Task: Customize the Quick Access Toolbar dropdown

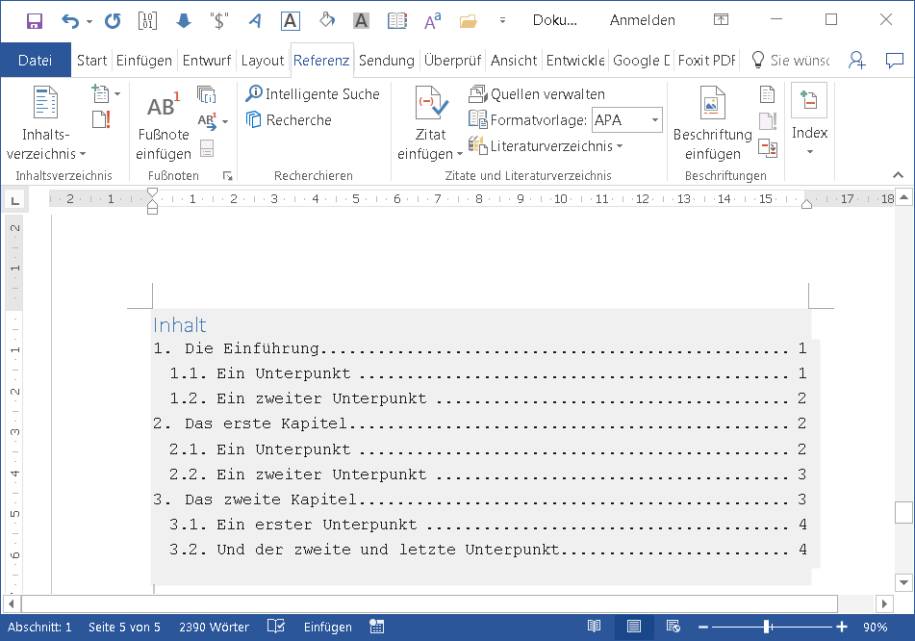Action: tap(502, 20)
